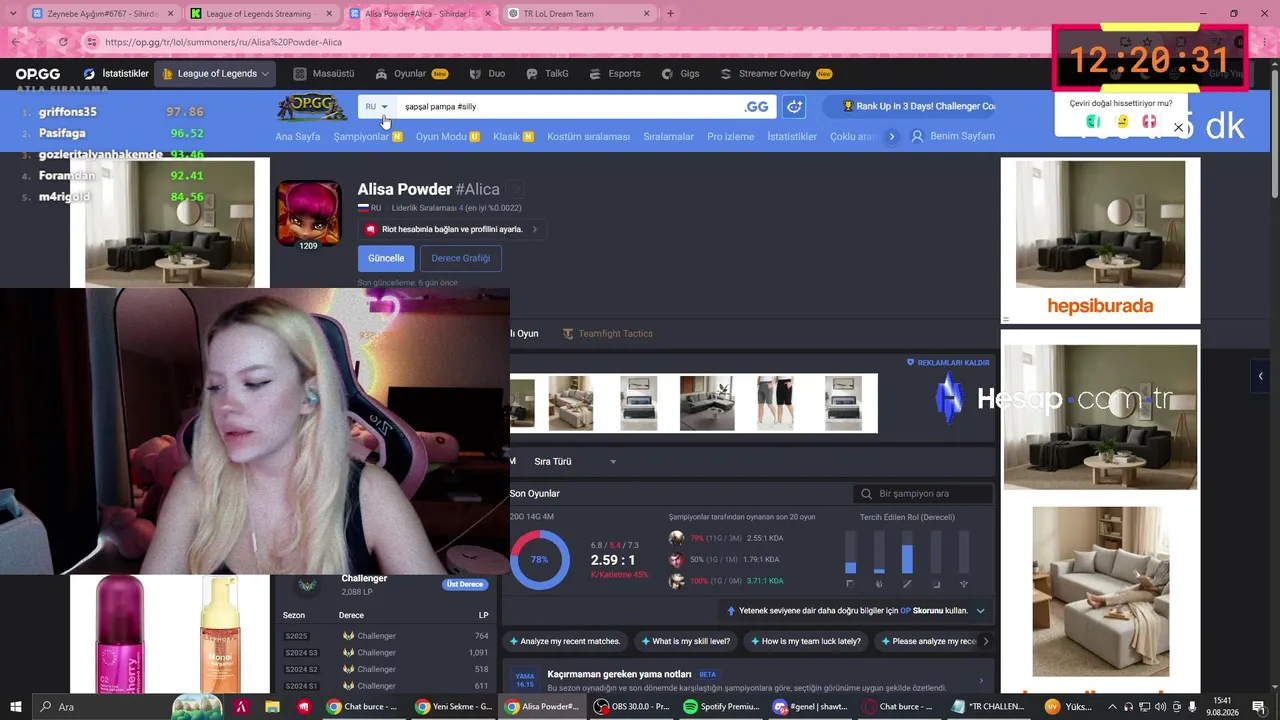Open Streamer Overlay from the top bar
The image size is (1280, 720).
point(776,74)
